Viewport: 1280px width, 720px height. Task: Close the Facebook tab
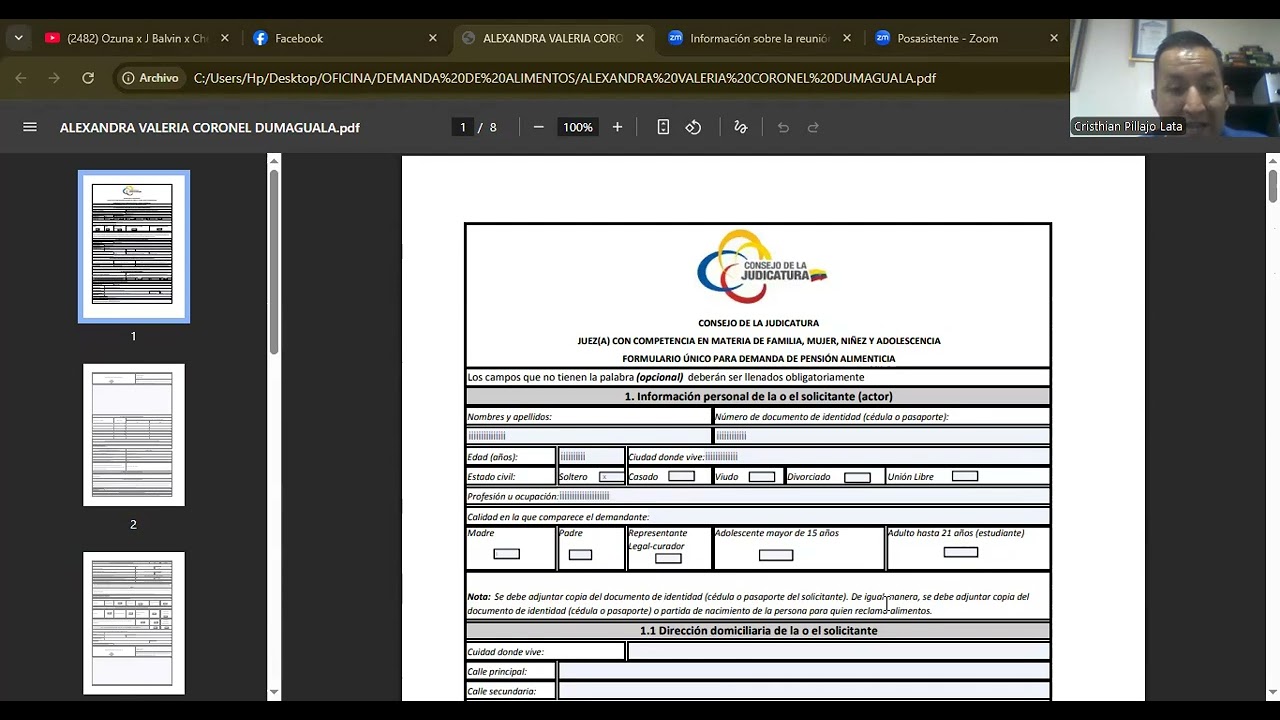(433, 38)
